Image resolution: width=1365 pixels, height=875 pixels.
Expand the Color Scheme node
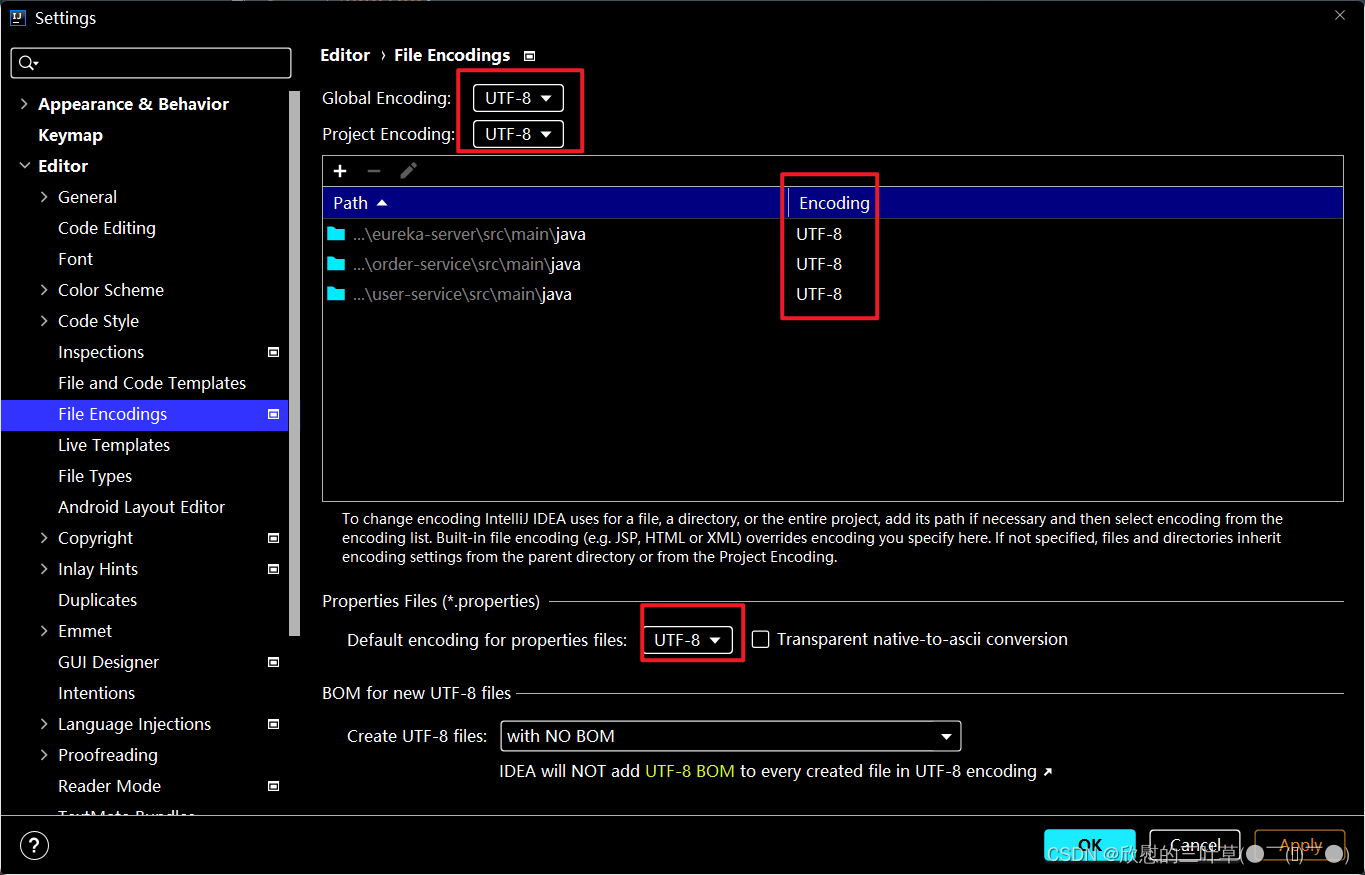click(44, 290)
